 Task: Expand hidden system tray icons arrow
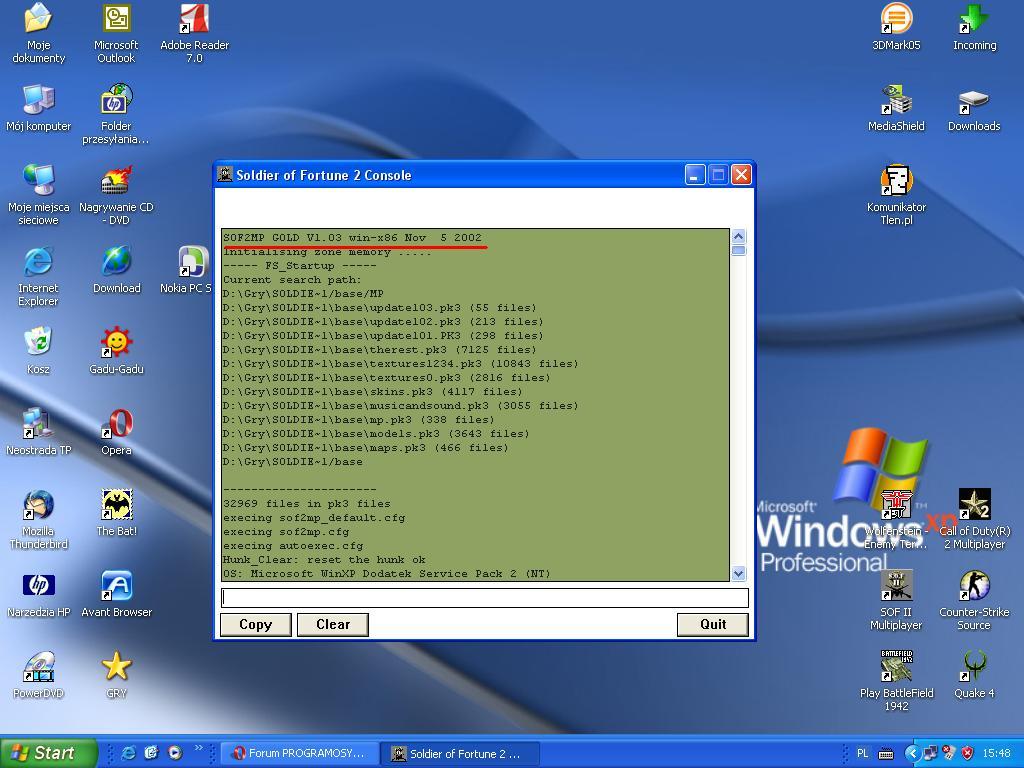point(912,753)
